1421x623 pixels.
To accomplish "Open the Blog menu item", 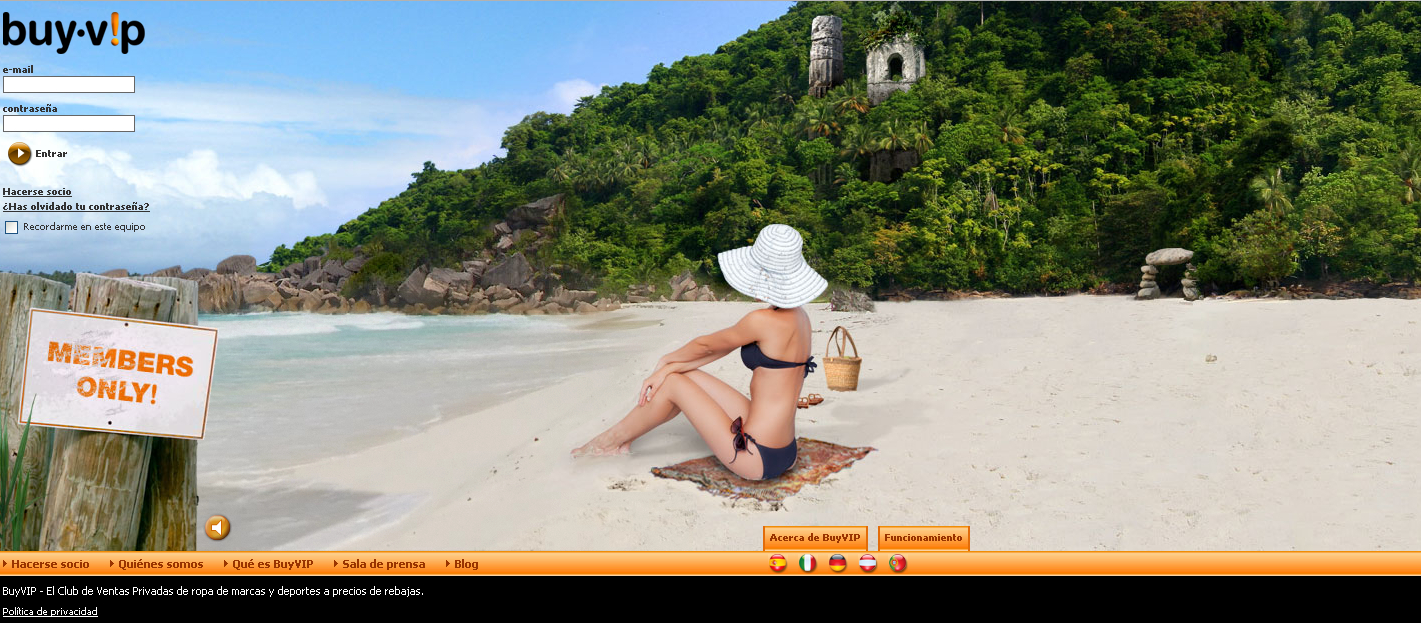I will 466,564.
